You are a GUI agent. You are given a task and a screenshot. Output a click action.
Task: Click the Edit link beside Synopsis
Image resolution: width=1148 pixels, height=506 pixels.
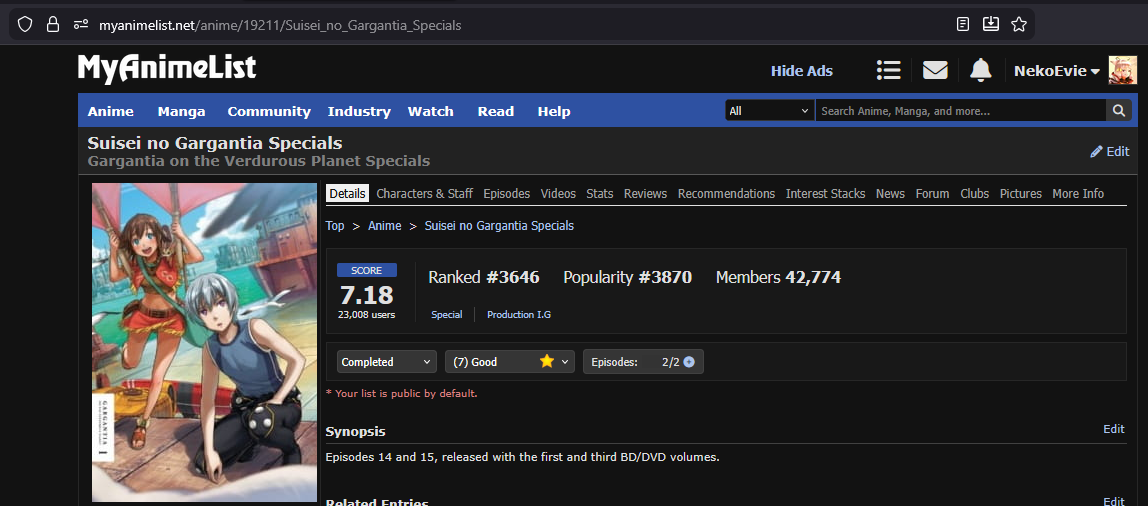pos(1114,429)
